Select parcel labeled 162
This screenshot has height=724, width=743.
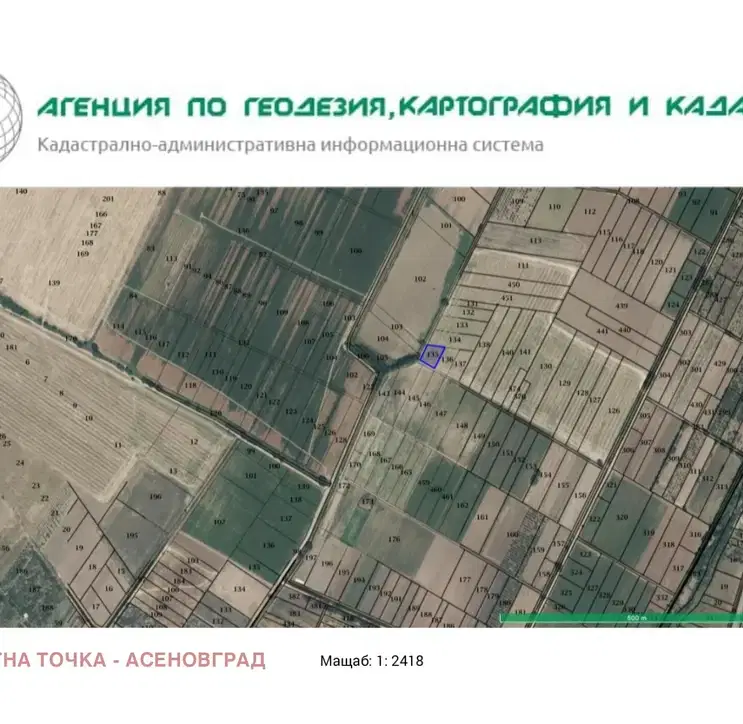(x=462, y=506)
